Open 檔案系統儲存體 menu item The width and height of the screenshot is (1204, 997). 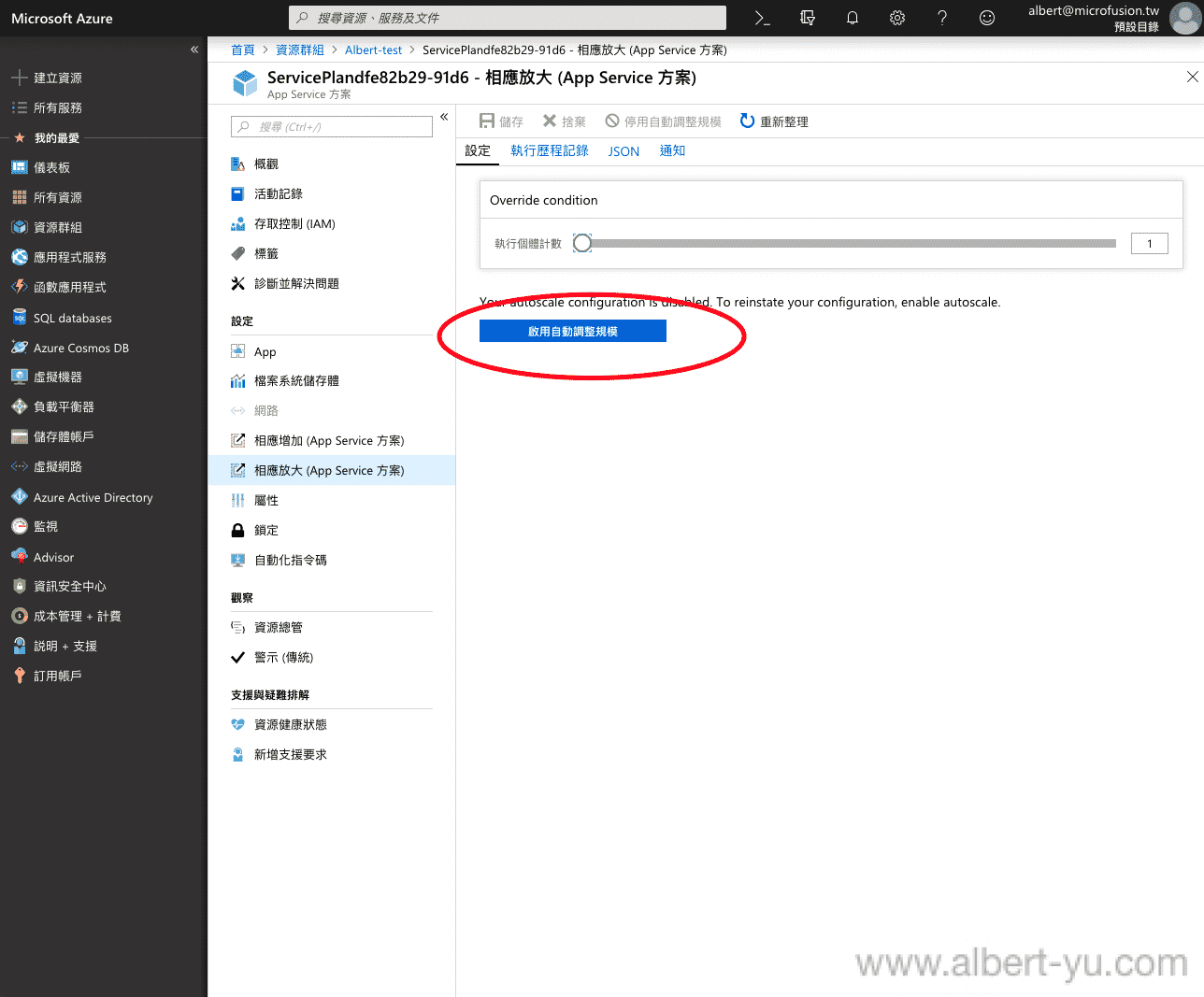tap(332, 380)
